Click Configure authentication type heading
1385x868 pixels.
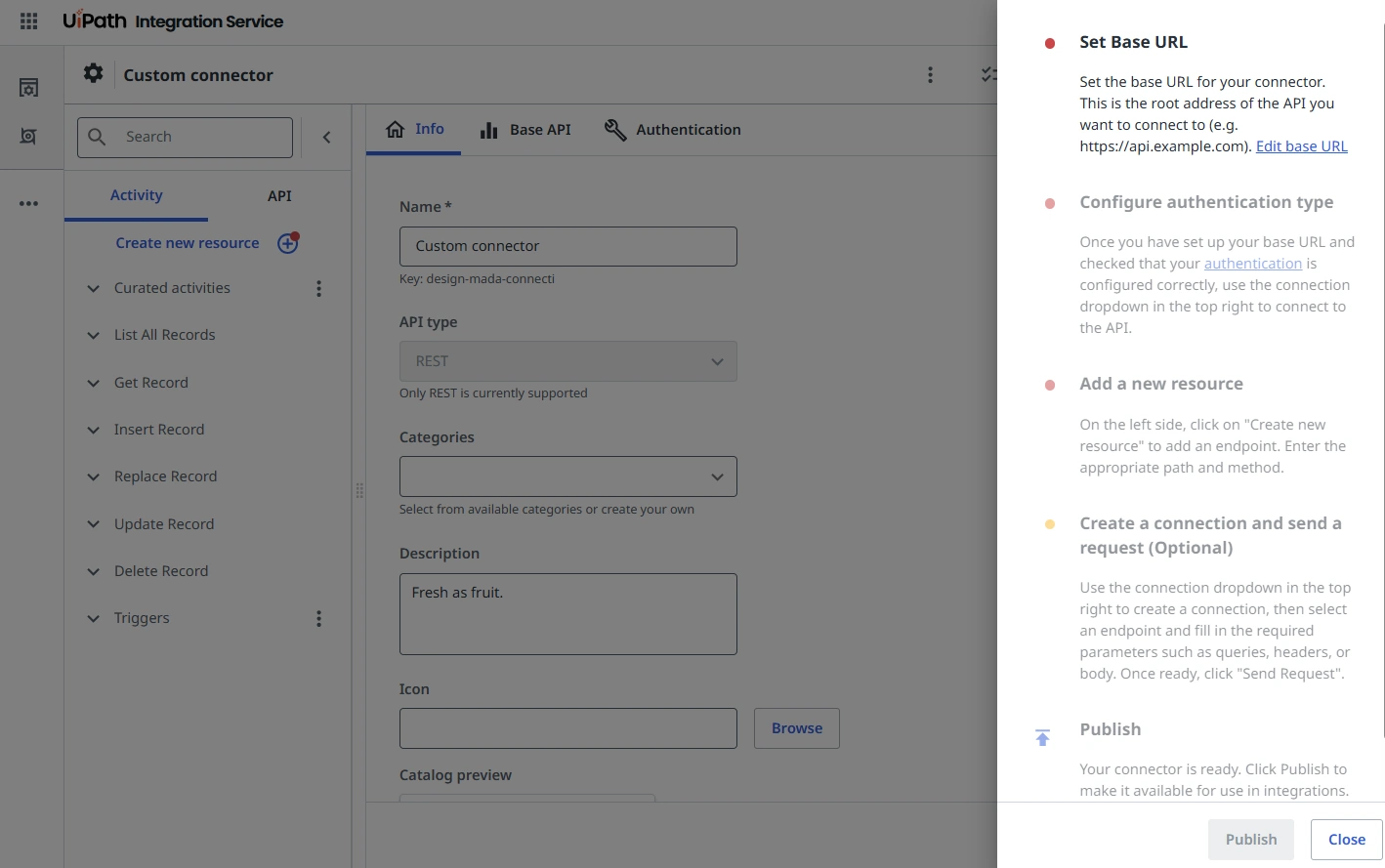1206,202
